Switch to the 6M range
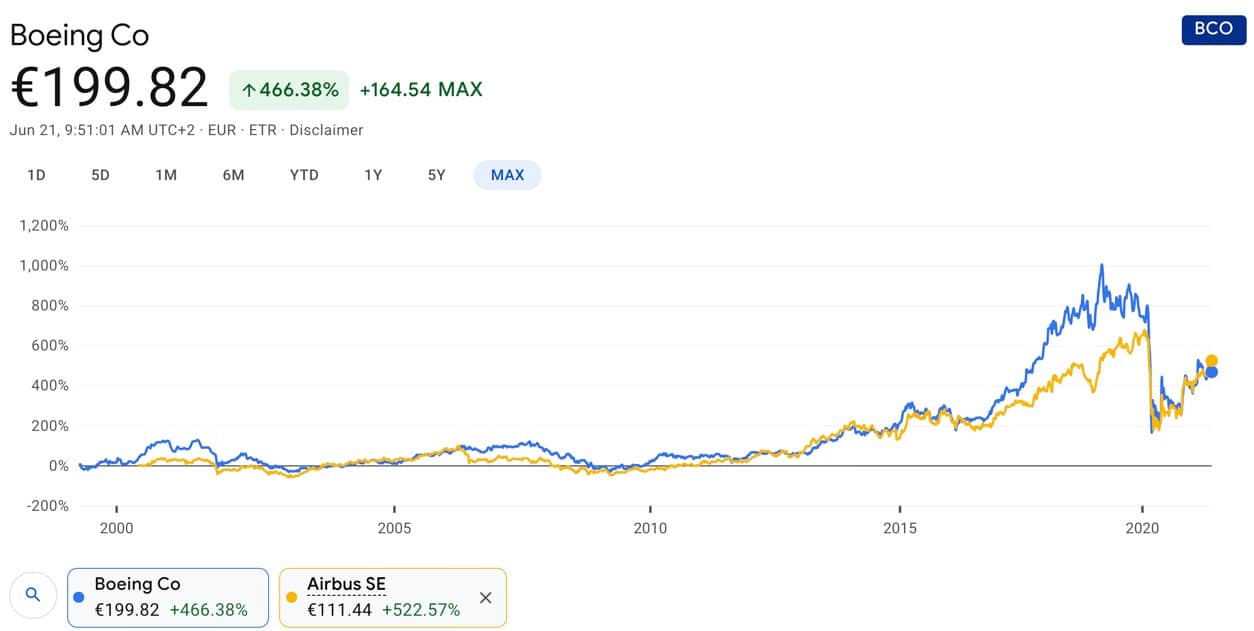 click(233, 175)
